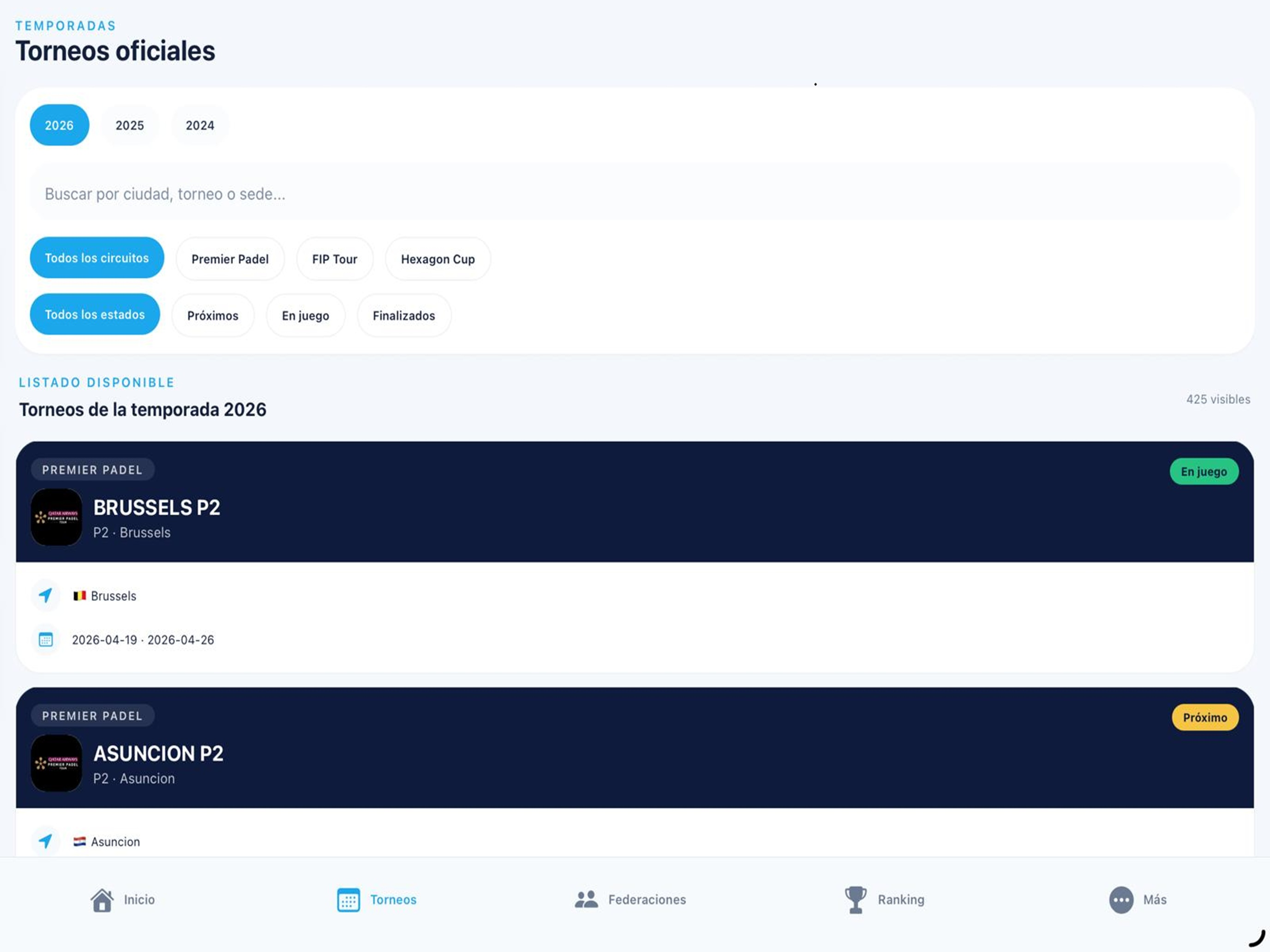Show only Próximos tournaments
Viewport: 1270px width, 952px height.
click(x=213, y=315)
